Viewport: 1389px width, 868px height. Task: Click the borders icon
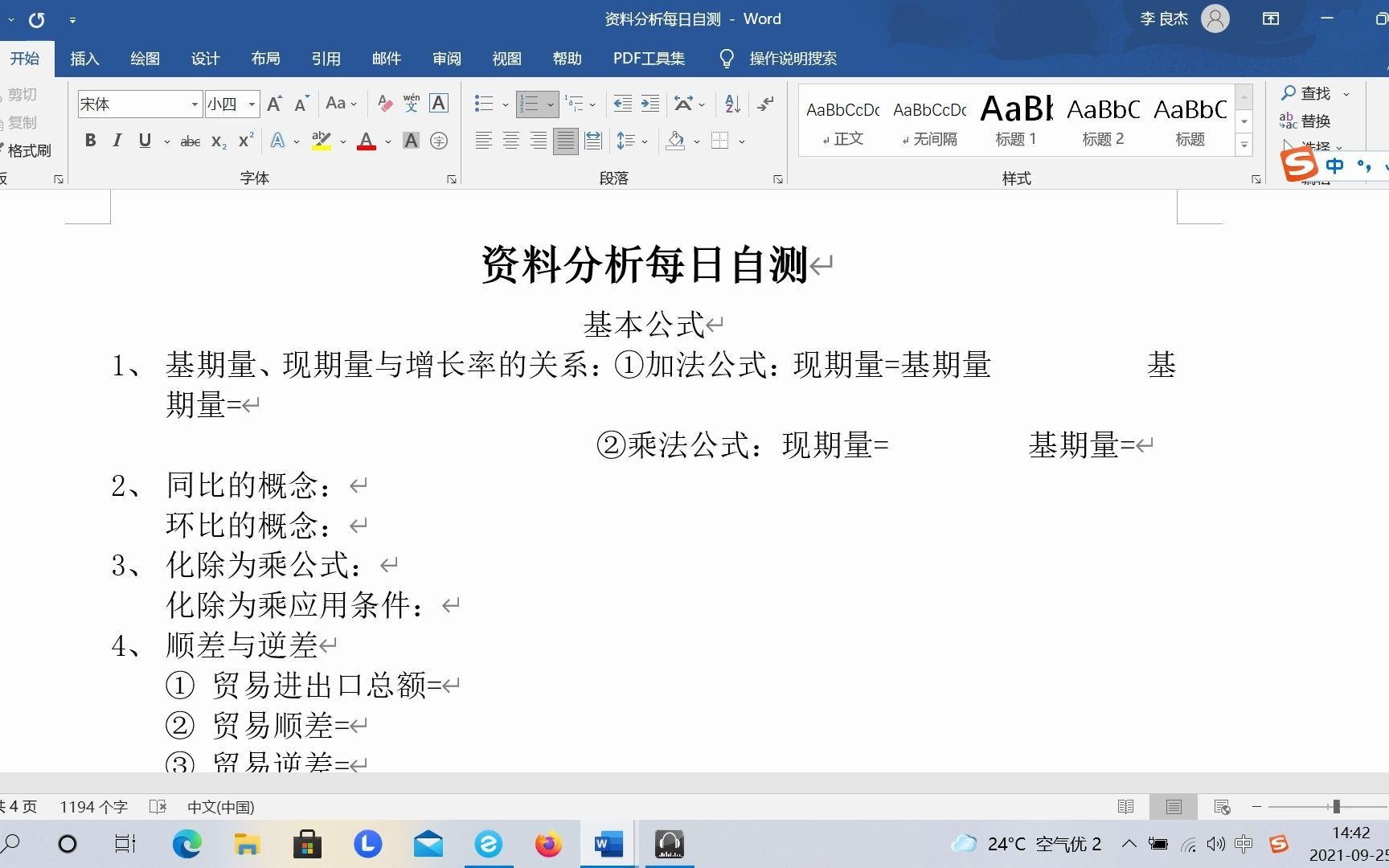pyautogui.click(x=720, y=141)
